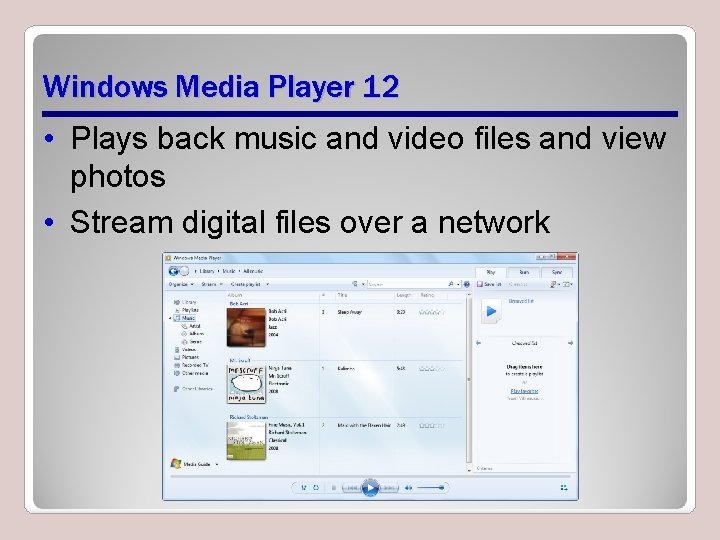Viewport: 720px width, 540px height.
Task: Click the Forward navigation arrow button
Action: (184, 271)
